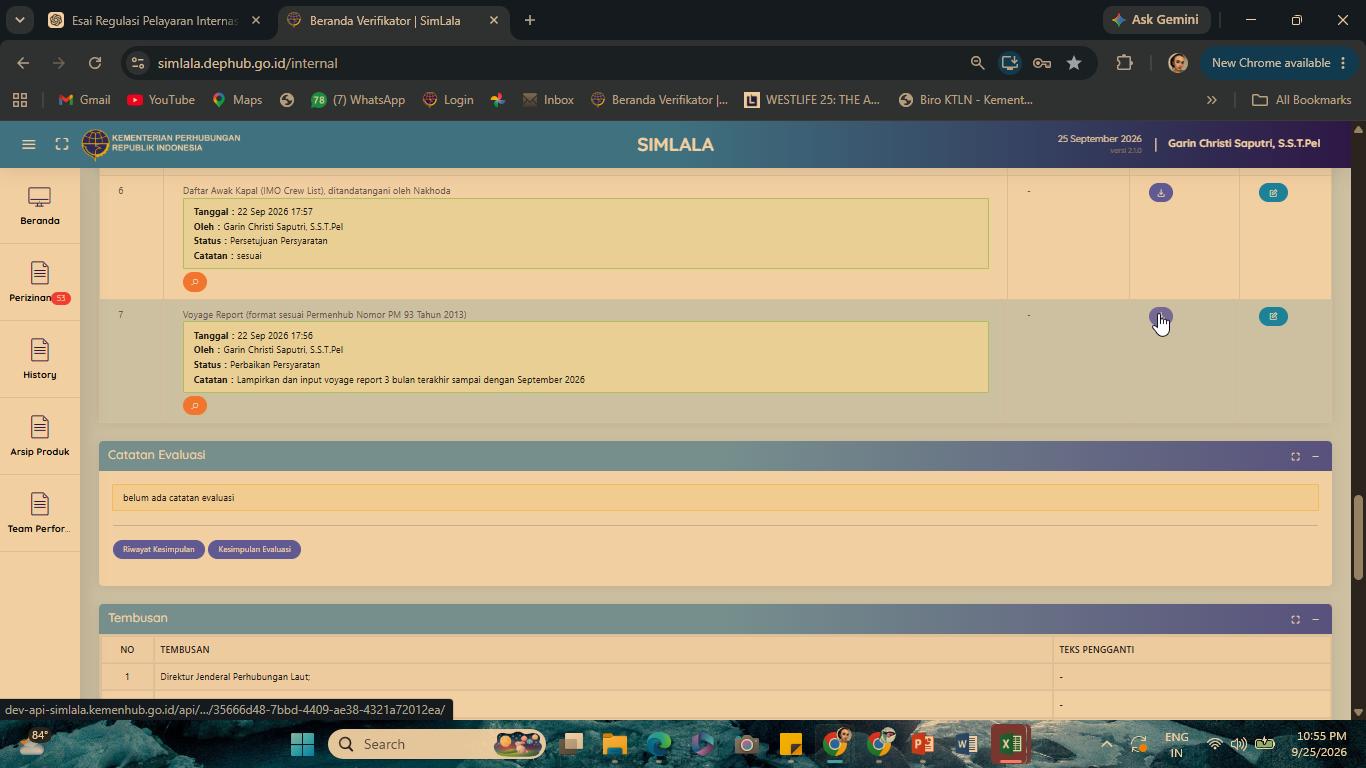Click the Riwayat Kesimpulan button
Screen dimensions: 1366x768
(x=159, y=549)
